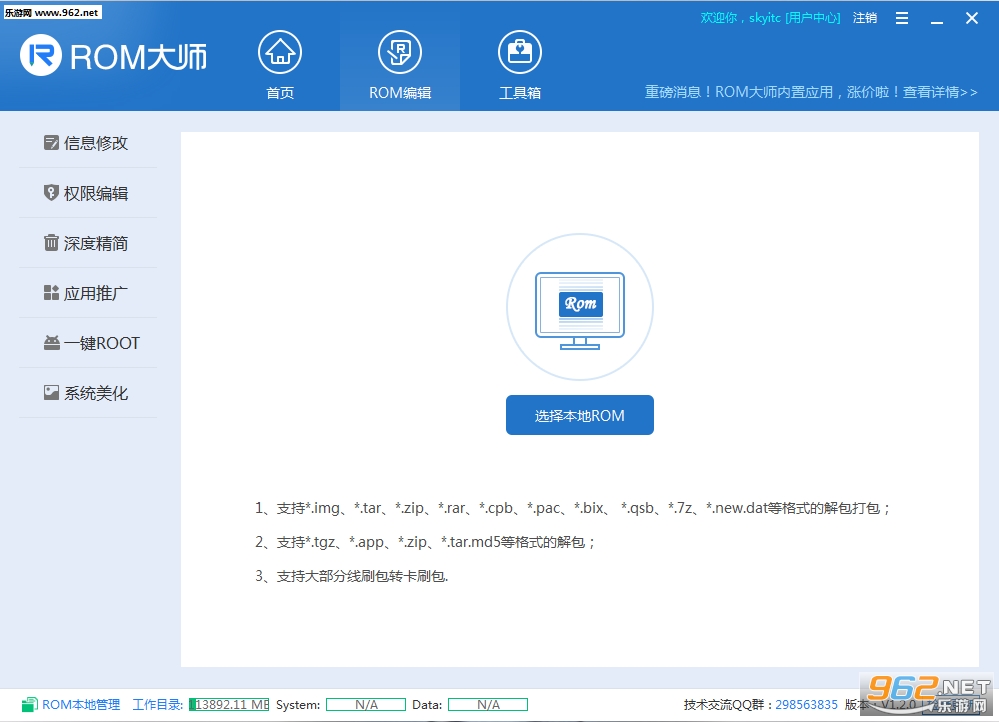Switch to the ROM编辑 tab label
Viewport: 999px width, 722px height.
(x=400, y=93)
